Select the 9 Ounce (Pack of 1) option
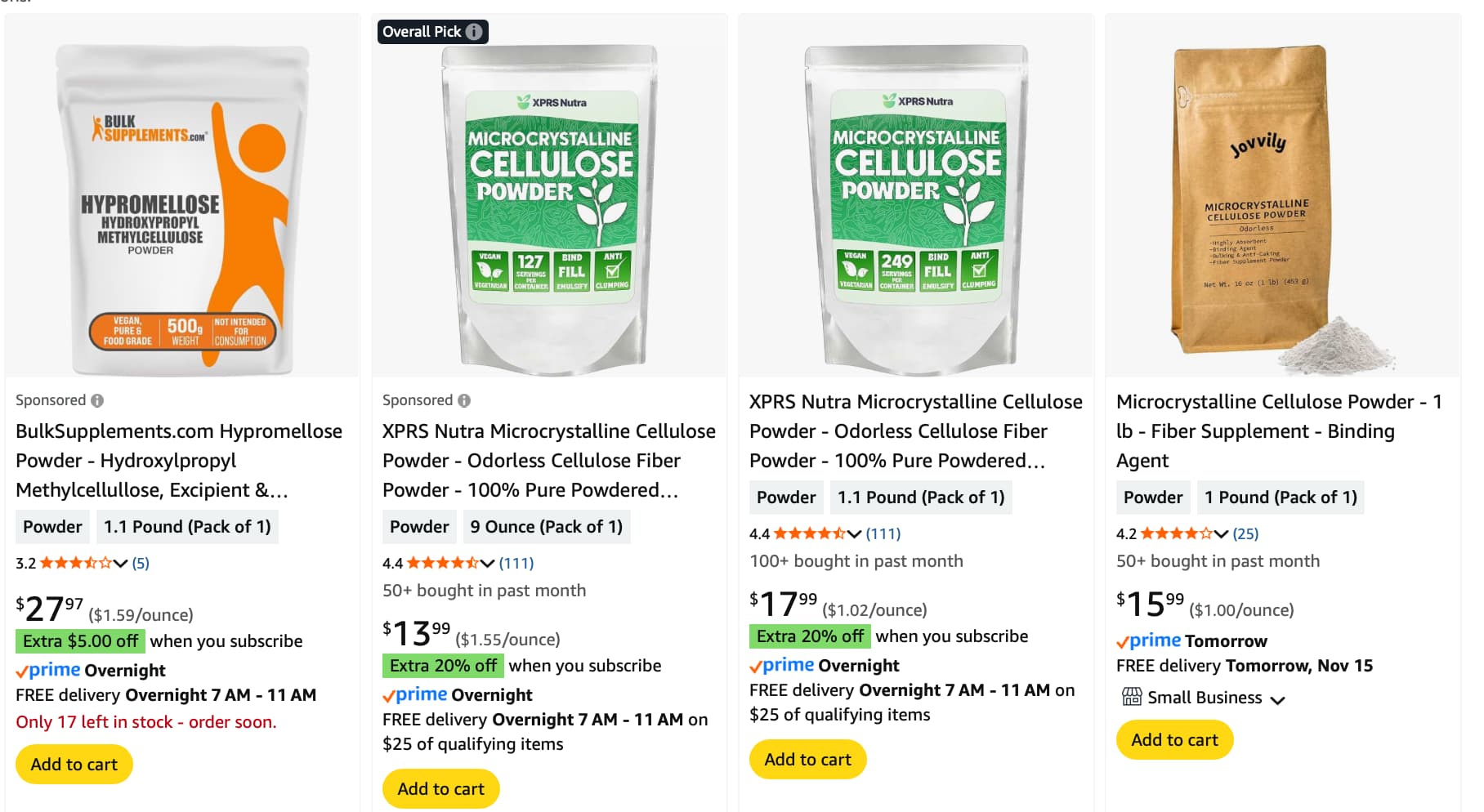 (x=546, y=527)
